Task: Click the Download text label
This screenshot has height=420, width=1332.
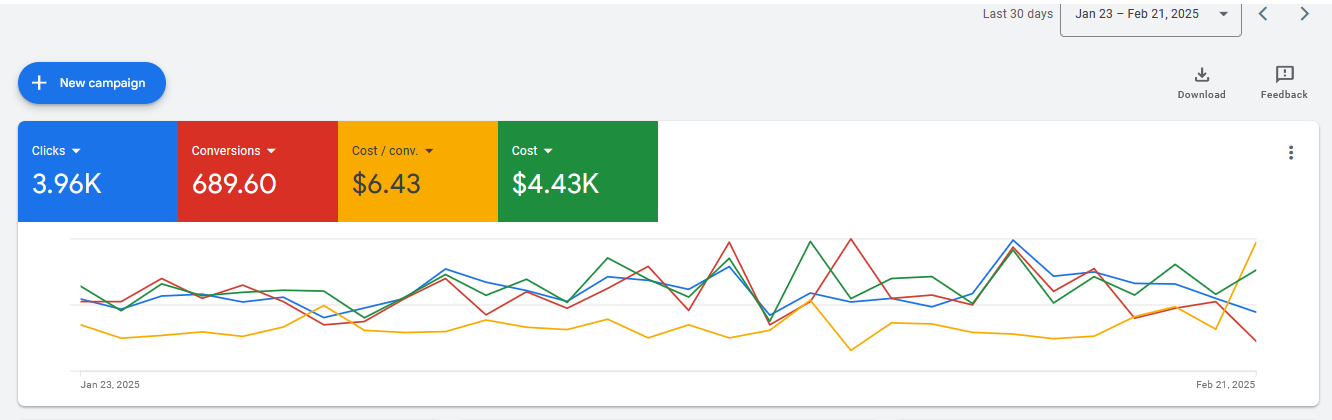Action: coord(1201,95)
